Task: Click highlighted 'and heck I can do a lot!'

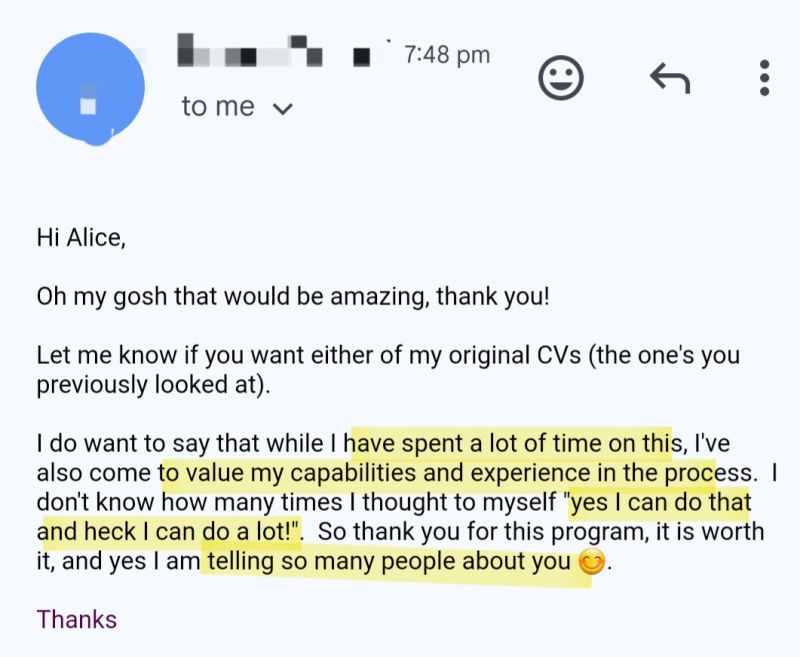Action: coord(168,531)
